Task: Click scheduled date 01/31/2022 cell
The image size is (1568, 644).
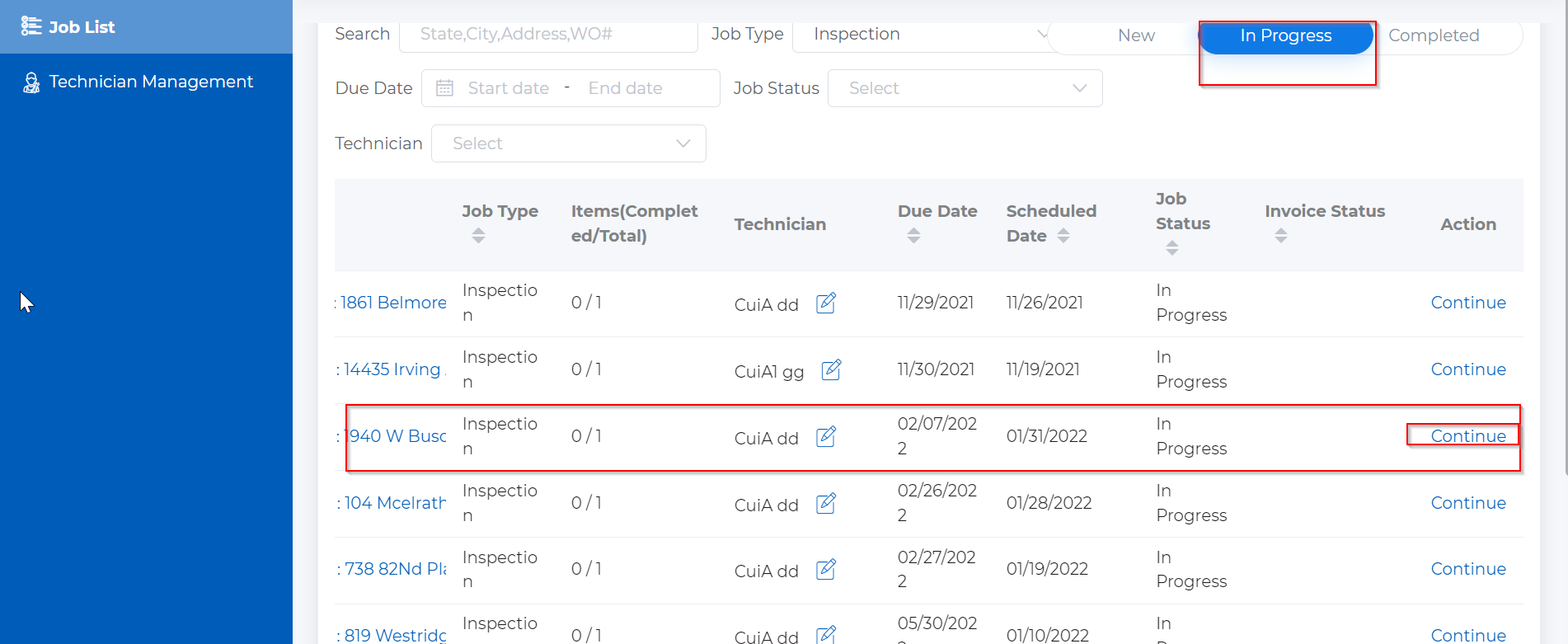Action: click(x=1047, y=436)
